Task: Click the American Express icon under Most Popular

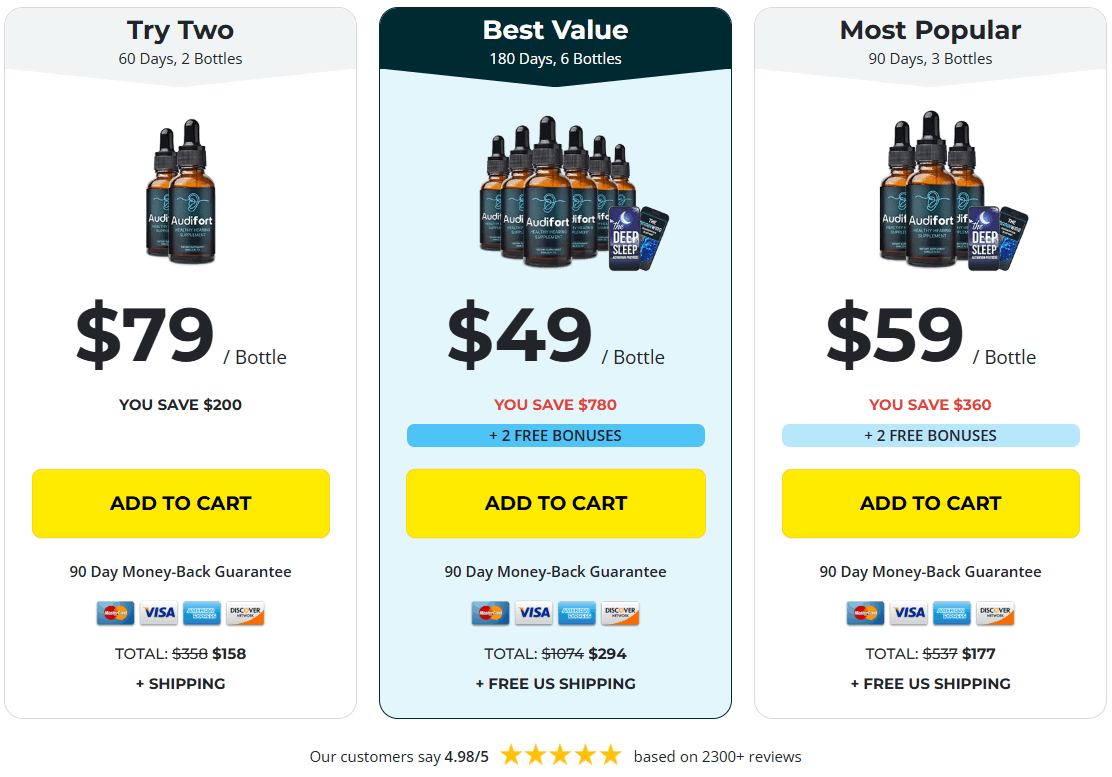Action: (951, 613)
